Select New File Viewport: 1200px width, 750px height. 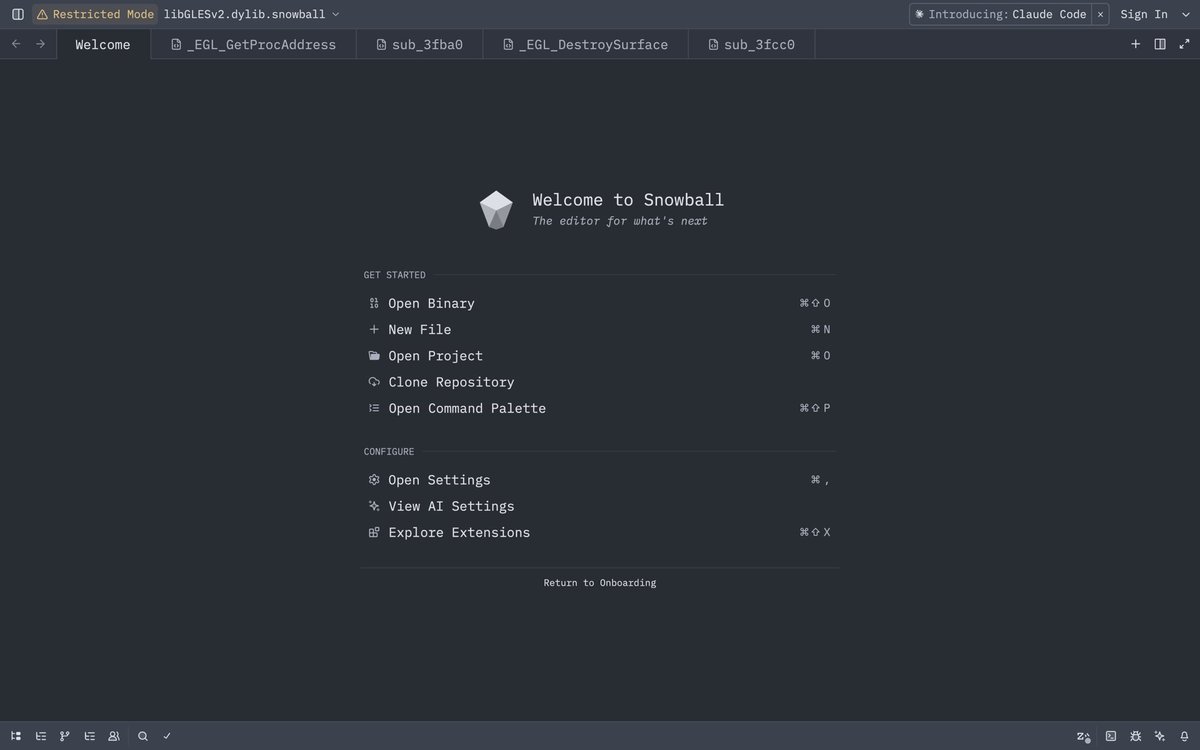tap(600, 329)
